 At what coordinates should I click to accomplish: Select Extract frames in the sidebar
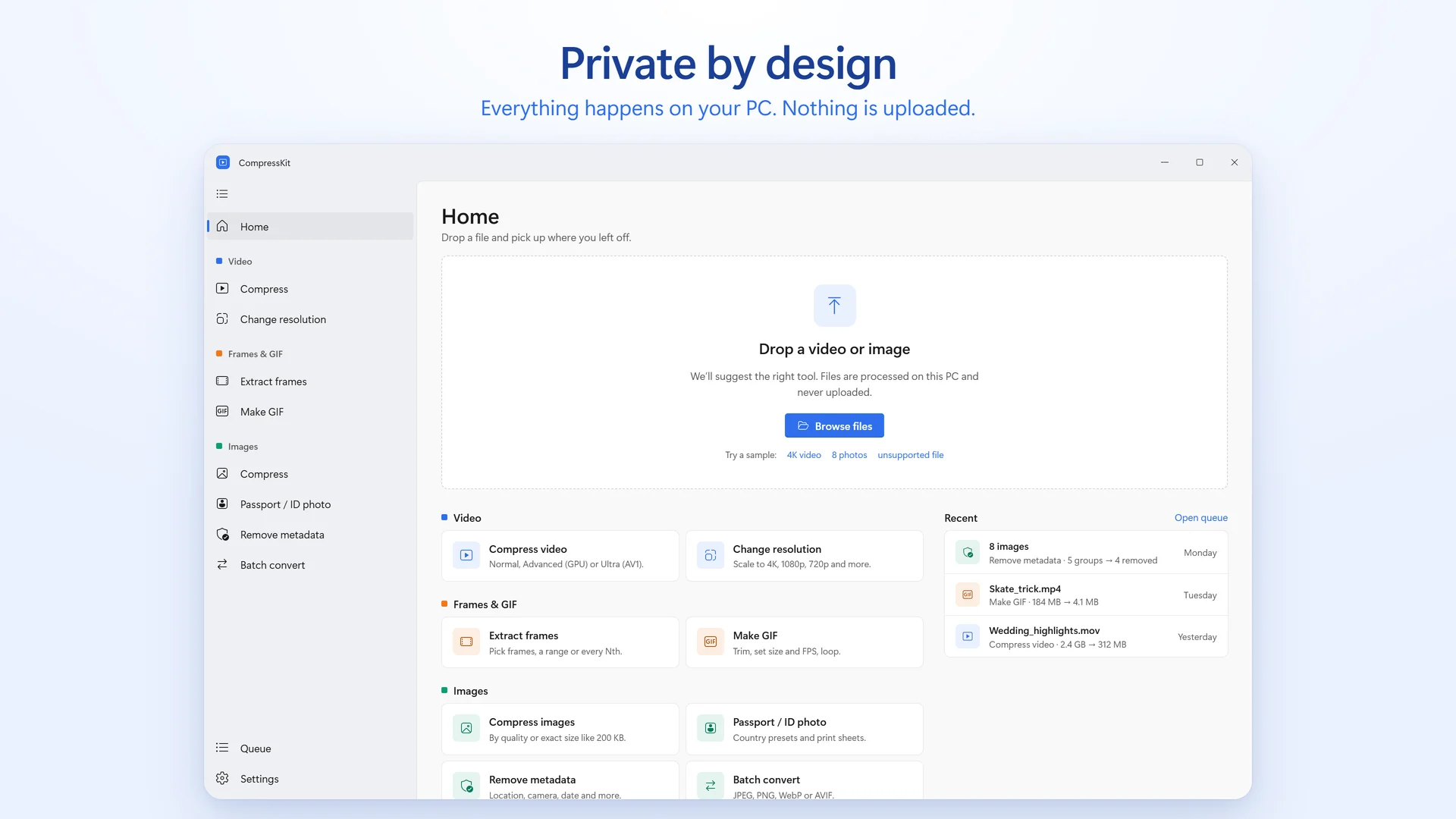(x=310, y=381)
